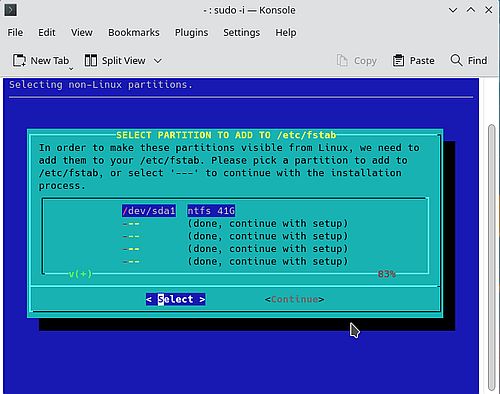This screenshot has width=500, height=394.
Task: Select the /dev/sda1 ntfs 41G partition entry
Action: pyautogui.click(x=179, y=211)
